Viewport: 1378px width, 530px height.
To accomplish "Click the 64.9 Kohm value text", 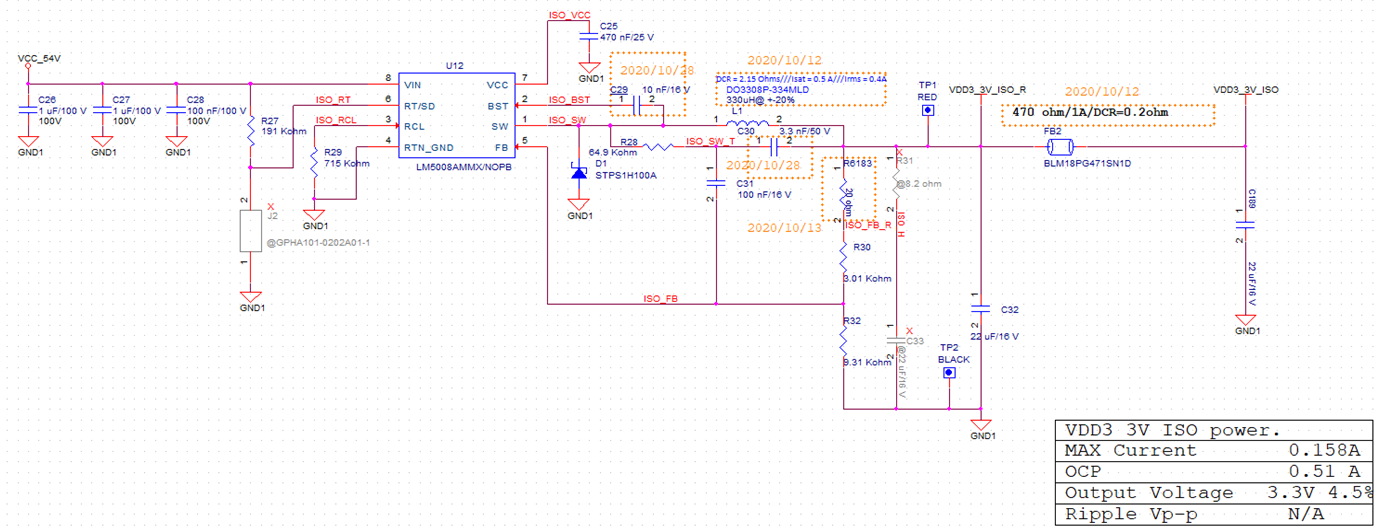I will tap(612, 153).
